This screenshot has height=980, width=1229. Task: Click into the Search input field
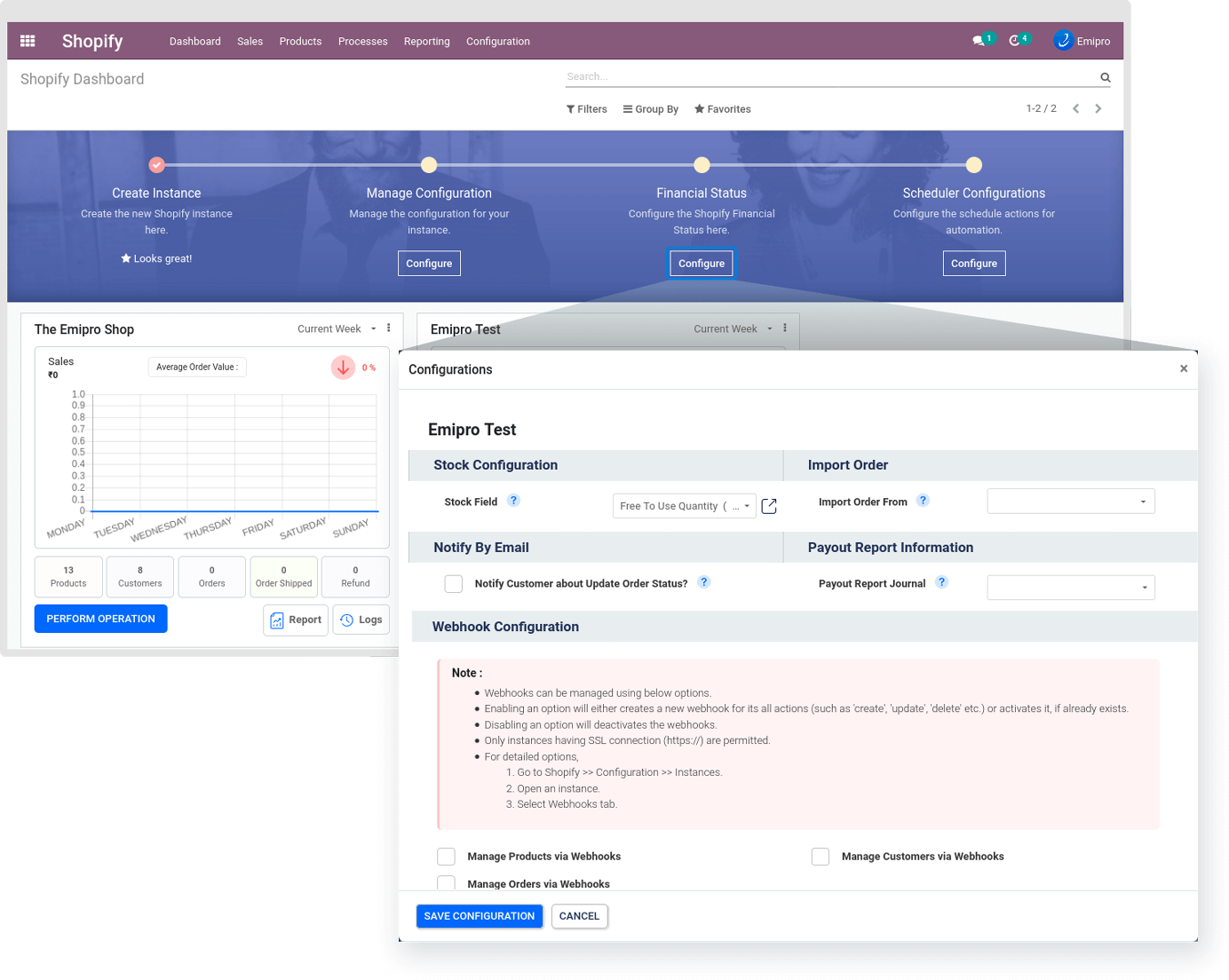click(826, 77)
